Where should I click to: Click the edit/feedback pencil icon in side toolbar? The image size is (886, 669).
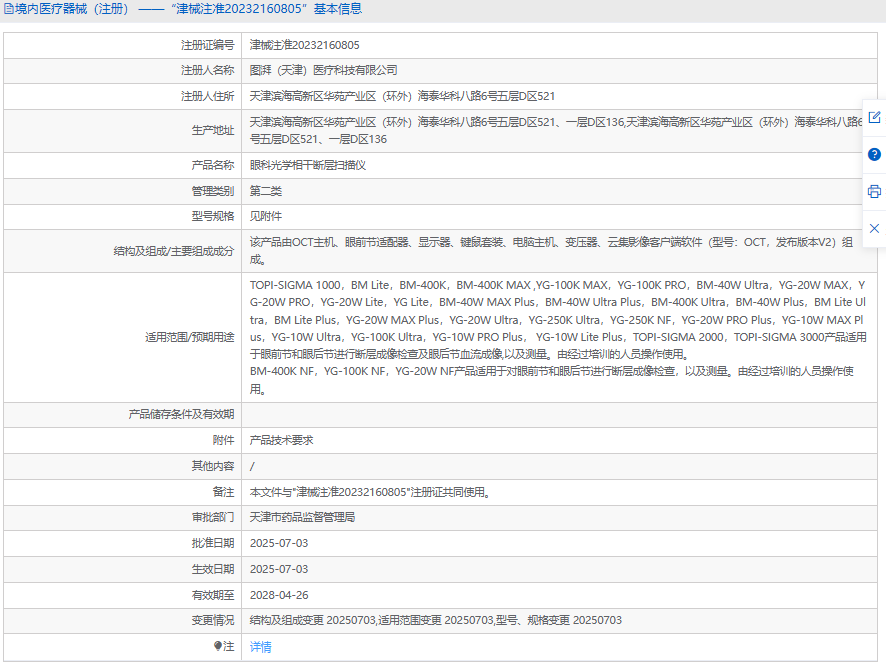pyautogui.click(x=874, y=118)
